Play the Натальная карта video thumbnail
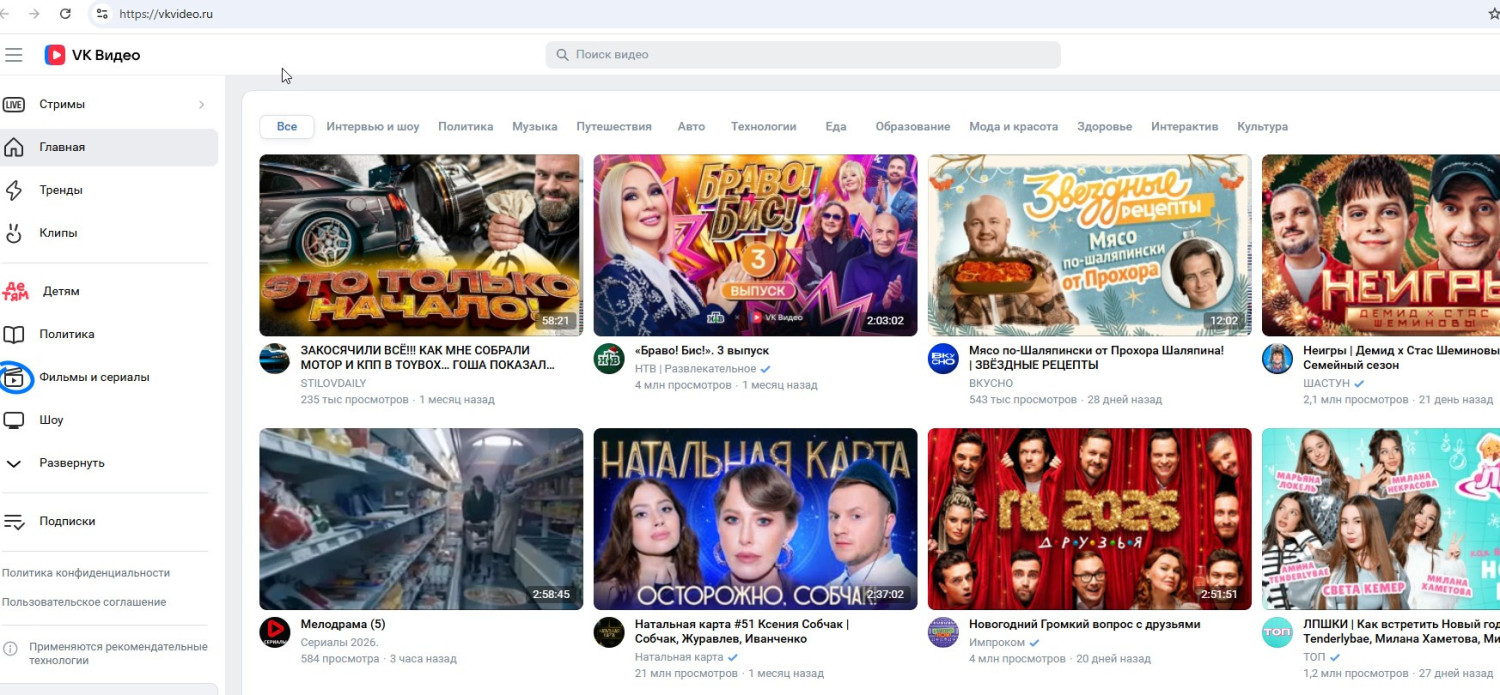This screenshot has height=695, width=1500. [x=755, y=518]
